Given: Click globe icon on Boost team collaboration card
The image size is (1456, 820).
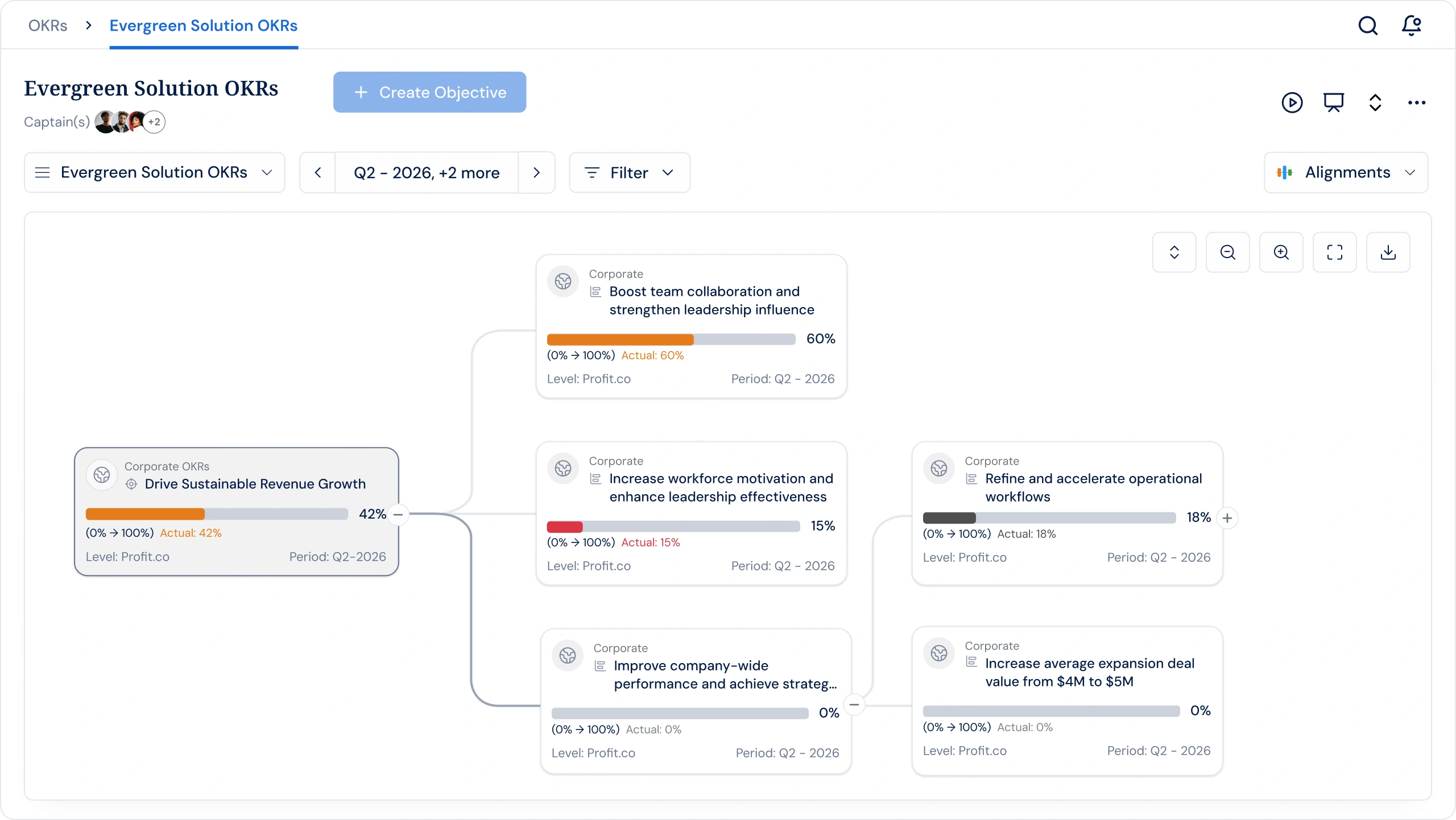Looking at the screenshot, I should (x=563, y=281).
